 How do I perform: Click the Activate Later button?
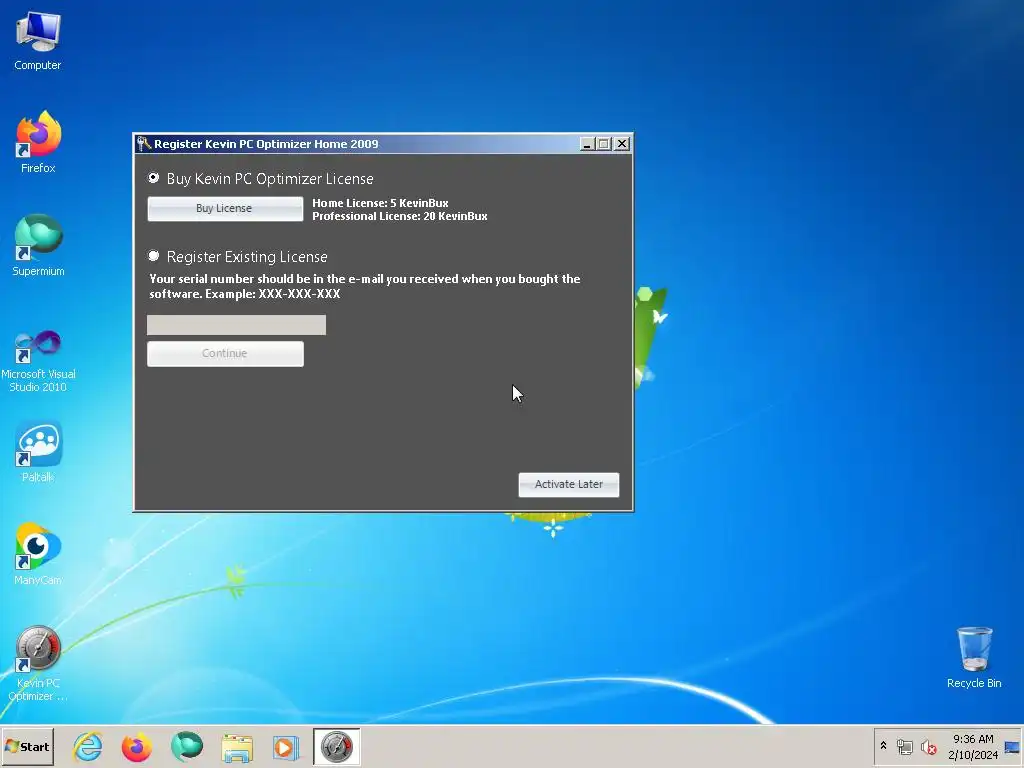[x=568, y=485]
